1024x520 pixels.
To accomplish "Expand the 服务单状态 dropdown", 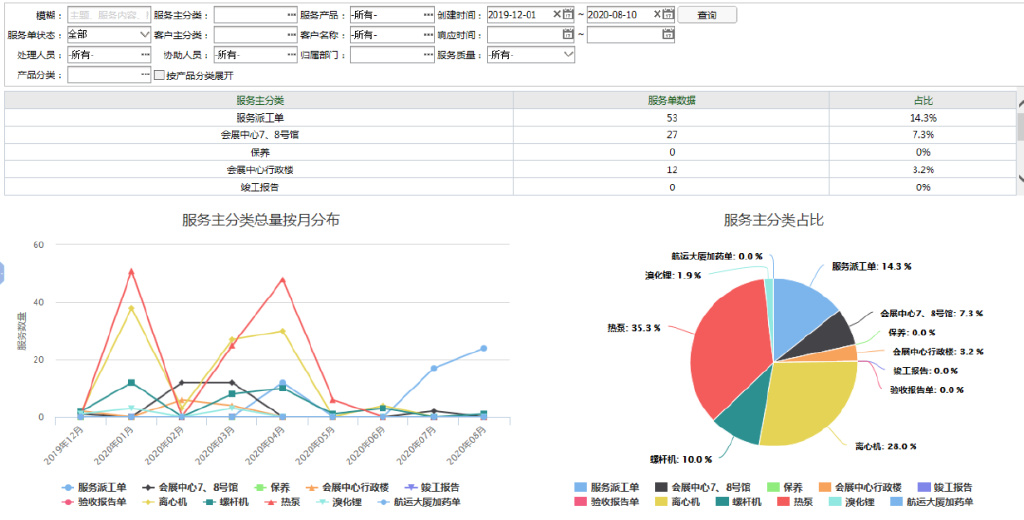I will [x=144, y=35].
